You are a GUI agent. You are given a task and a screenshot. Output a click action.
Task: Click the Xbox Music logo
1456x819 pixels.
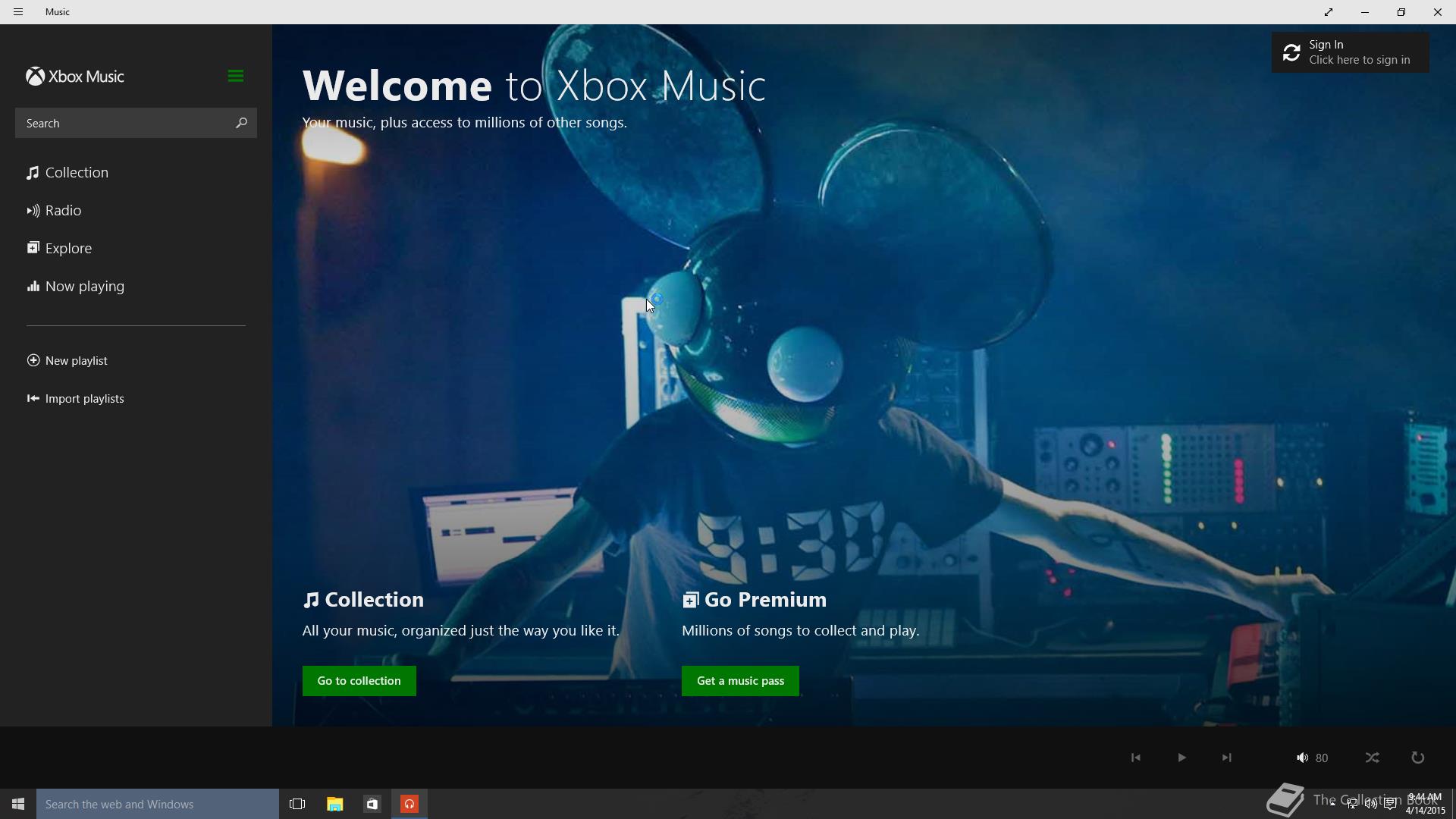(74, 77)
